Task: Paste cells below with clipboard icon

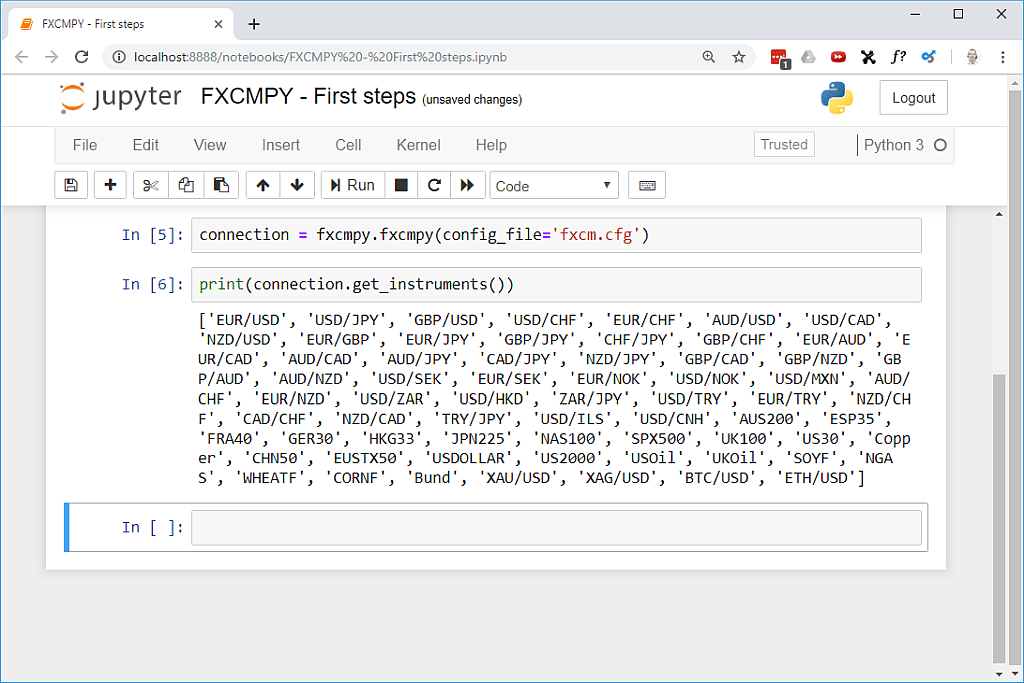Action: pyautogui.click(x=221, y=185)
